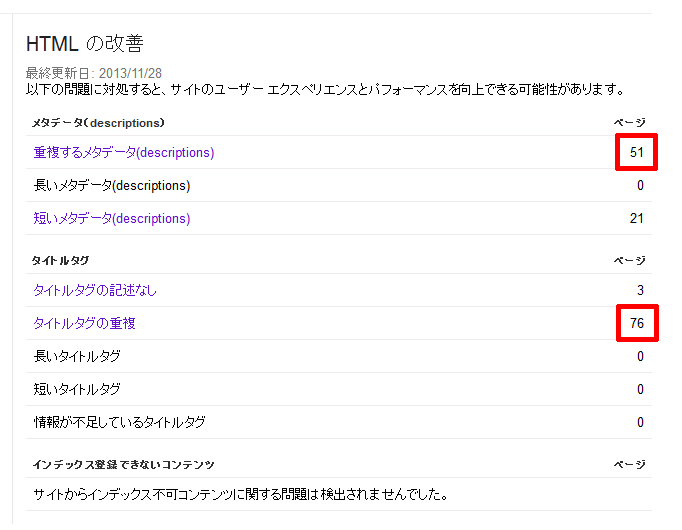
Task: Select 情報が不足しているタイトルタグ row label
Action: pyautogui.click(x=120, y=422)
